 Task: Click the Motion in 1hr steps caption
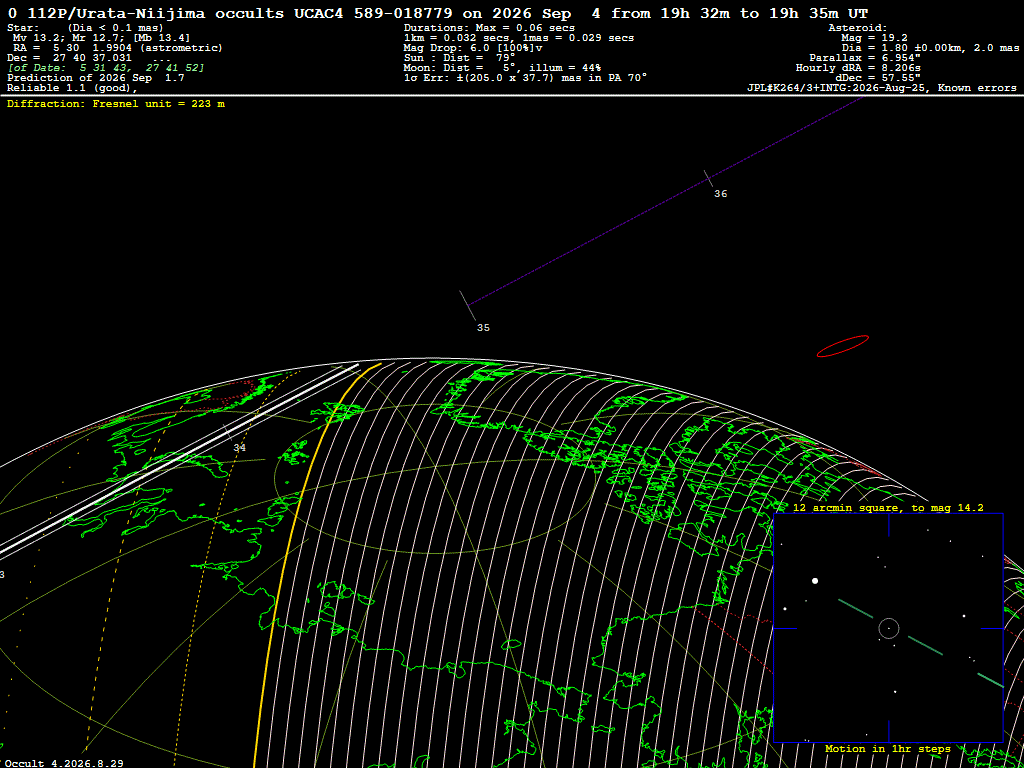click(x=888, y=748)
